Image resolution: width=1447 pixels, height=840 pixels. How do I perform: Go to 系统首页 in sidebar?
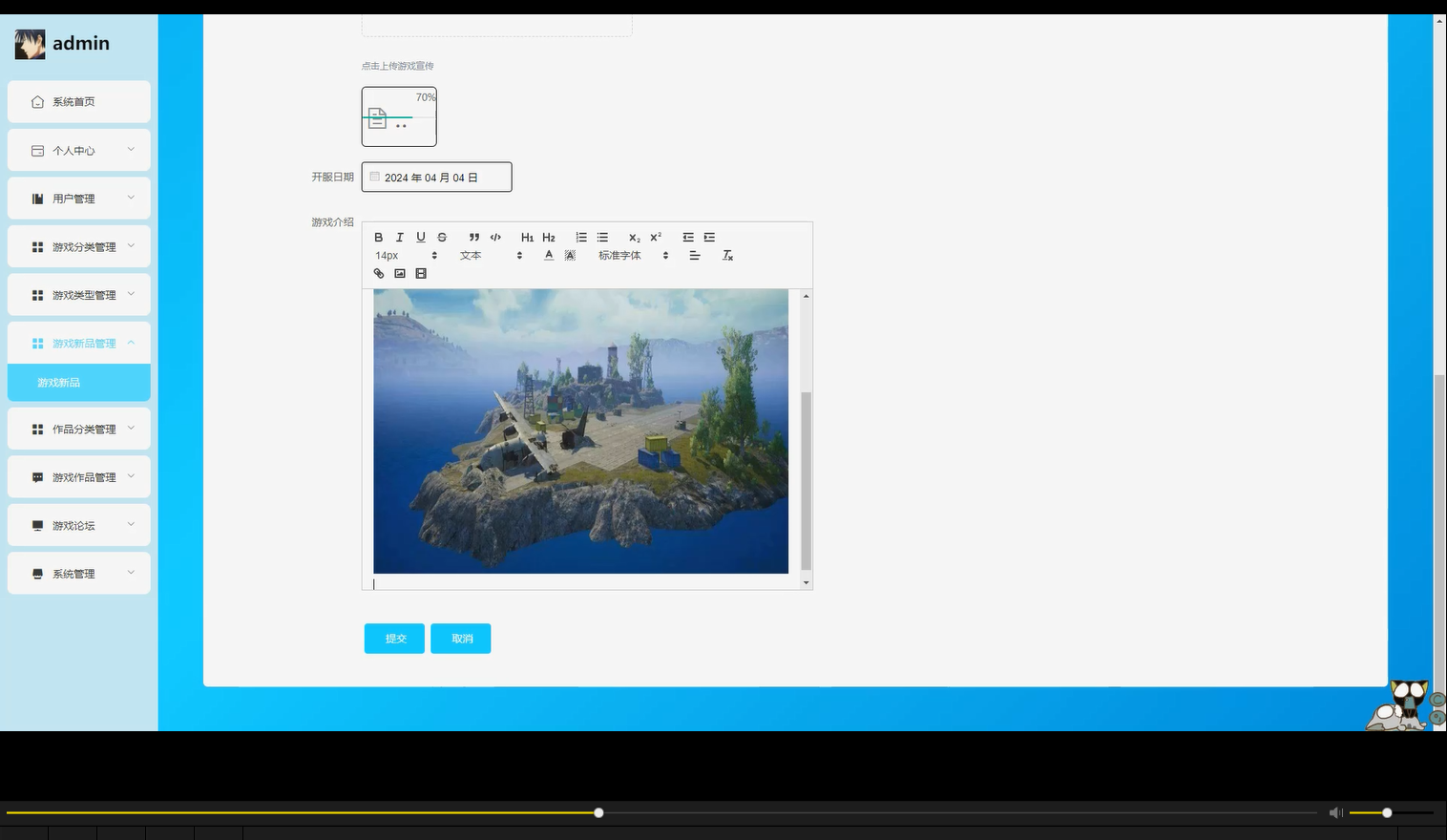click(79, 102)
